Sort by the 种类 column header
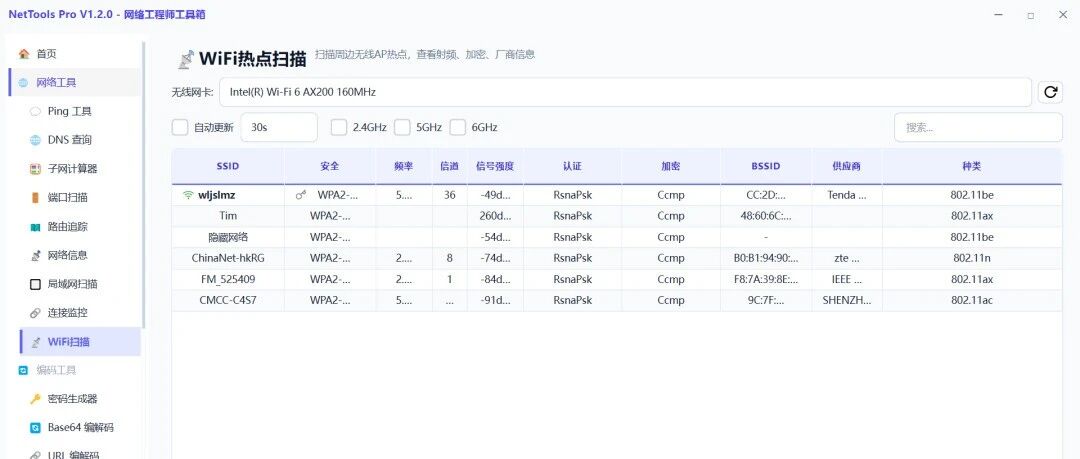1080x459 pixels. click(x=972, y=166)
